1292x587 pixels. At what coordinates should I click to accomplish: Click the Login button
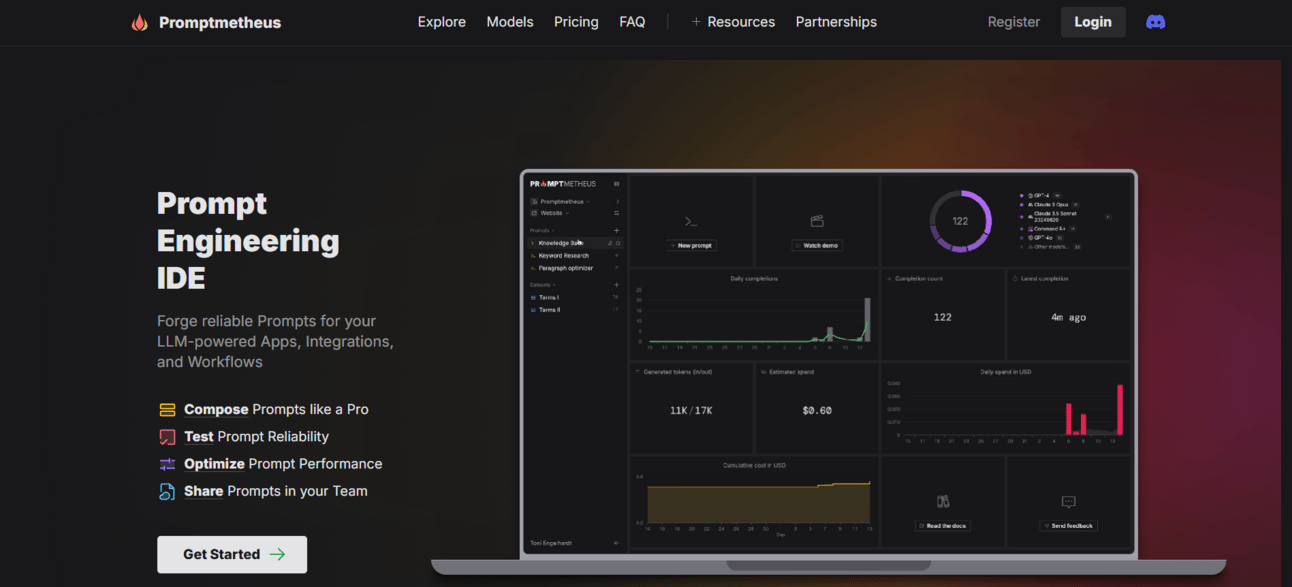[1092, 22]
